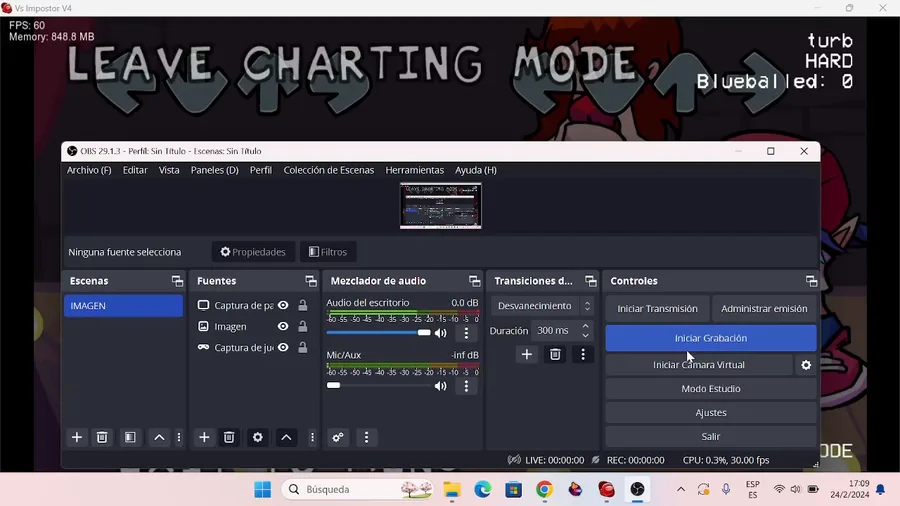
Task: Add a transition with the plus icon
Action: (526, 355)
